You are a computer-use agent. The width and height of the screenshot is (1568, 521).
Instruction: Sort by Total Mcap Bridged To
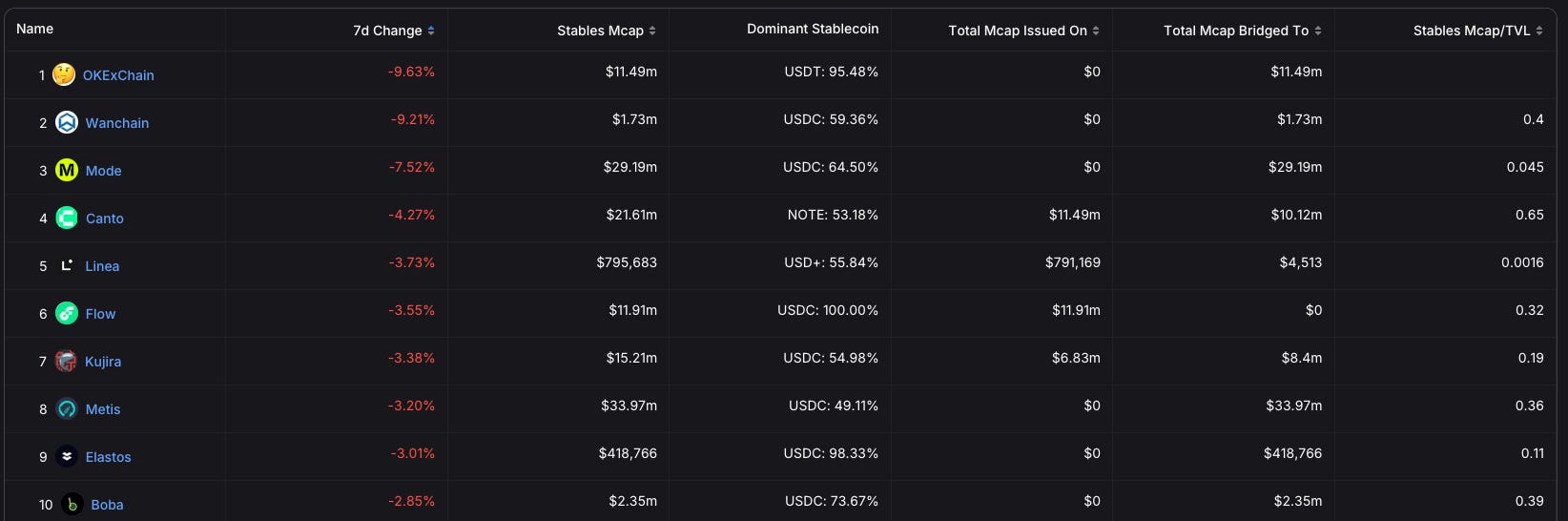click(x=1242, y=31)
